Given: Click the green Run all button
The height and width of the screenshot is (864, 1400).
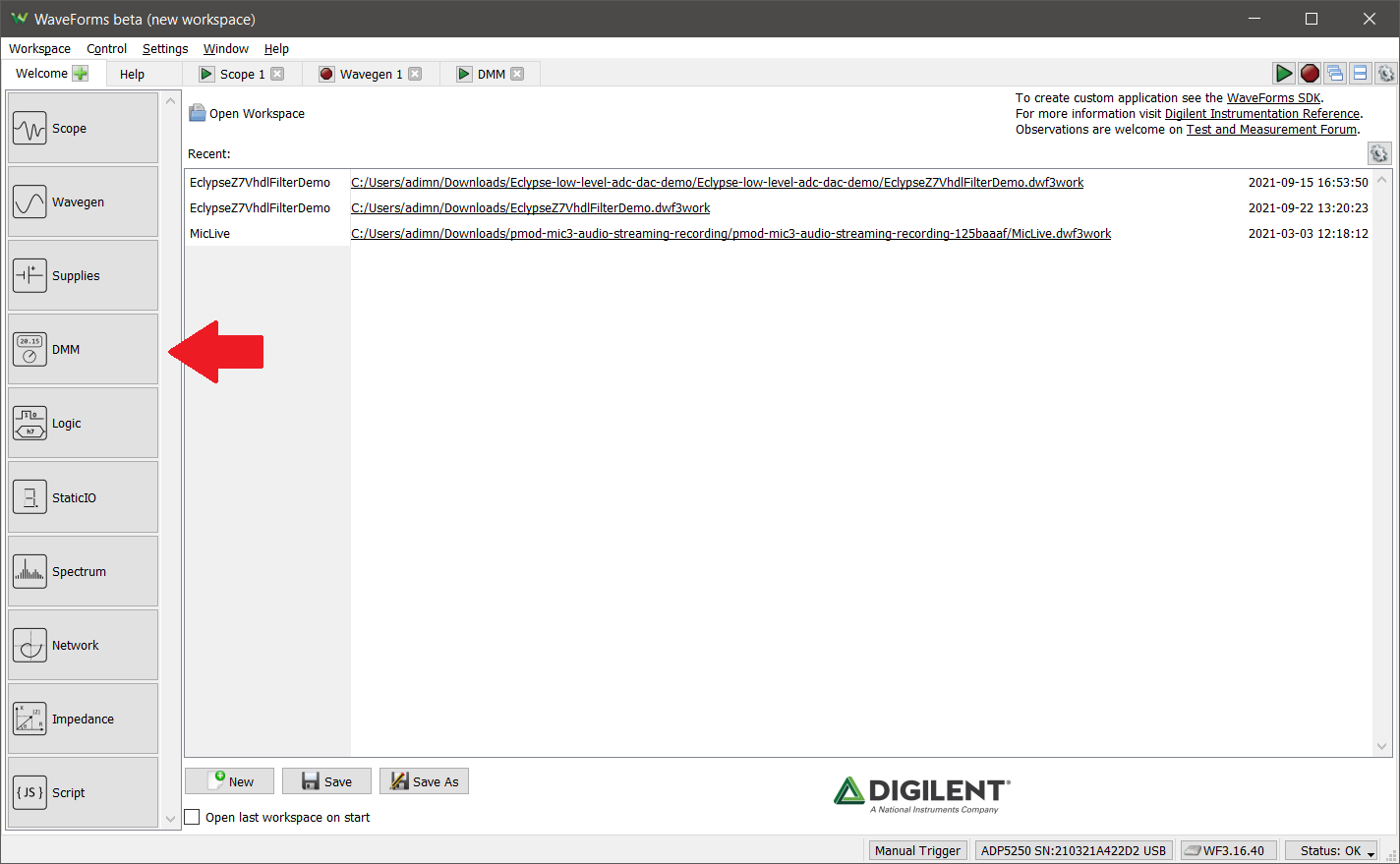Looking at the screenshot, I should coord(1283,73).
